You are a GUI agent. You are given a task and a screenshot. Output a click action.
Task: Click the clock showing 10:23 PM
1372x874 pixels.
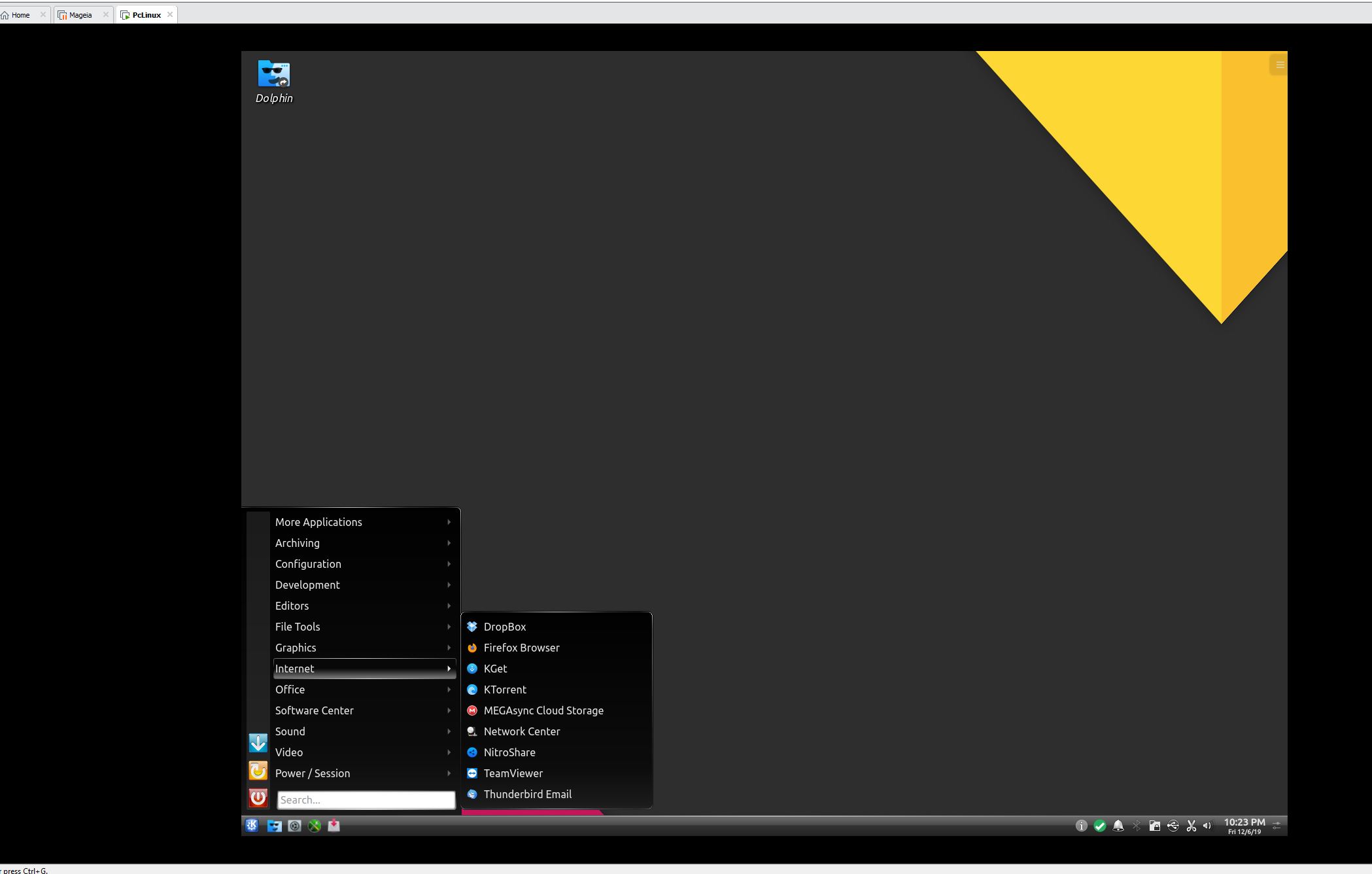coord(1244,826)
